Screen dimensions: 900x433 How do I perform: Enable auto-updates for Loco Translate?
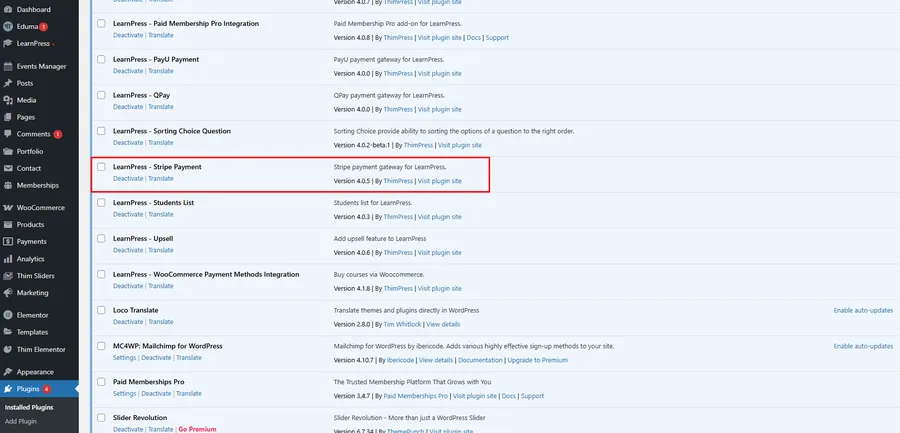(863, 311)
